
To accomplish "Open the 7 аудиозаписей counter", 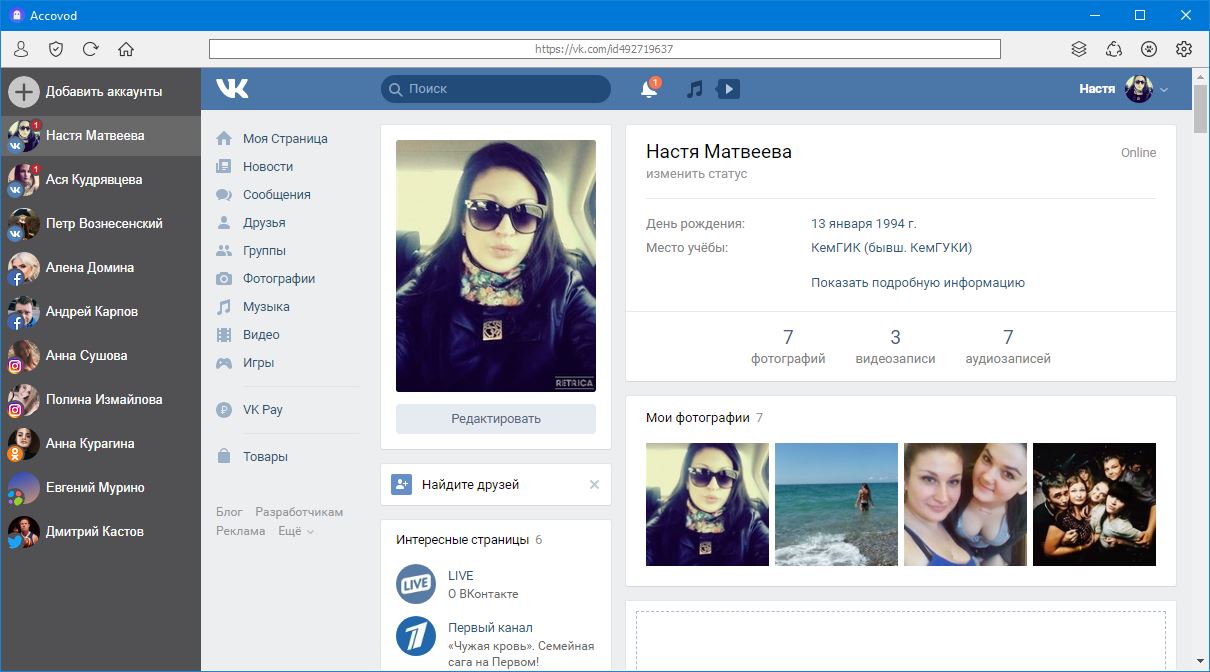I will click(1008, 346).
